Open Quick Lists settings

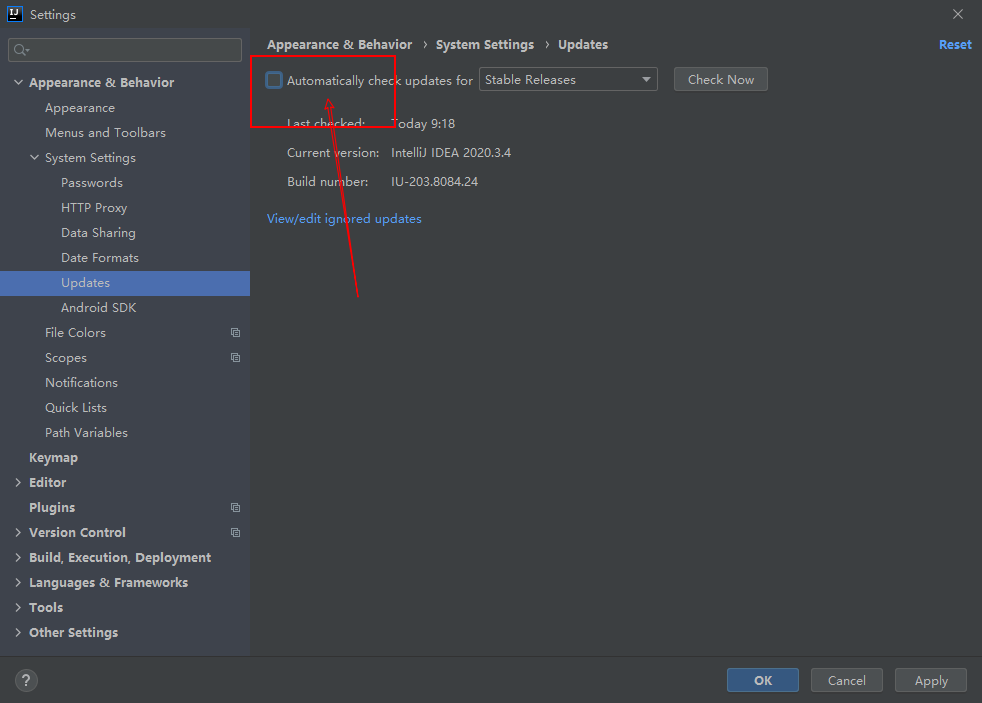(x=76, y=408)
